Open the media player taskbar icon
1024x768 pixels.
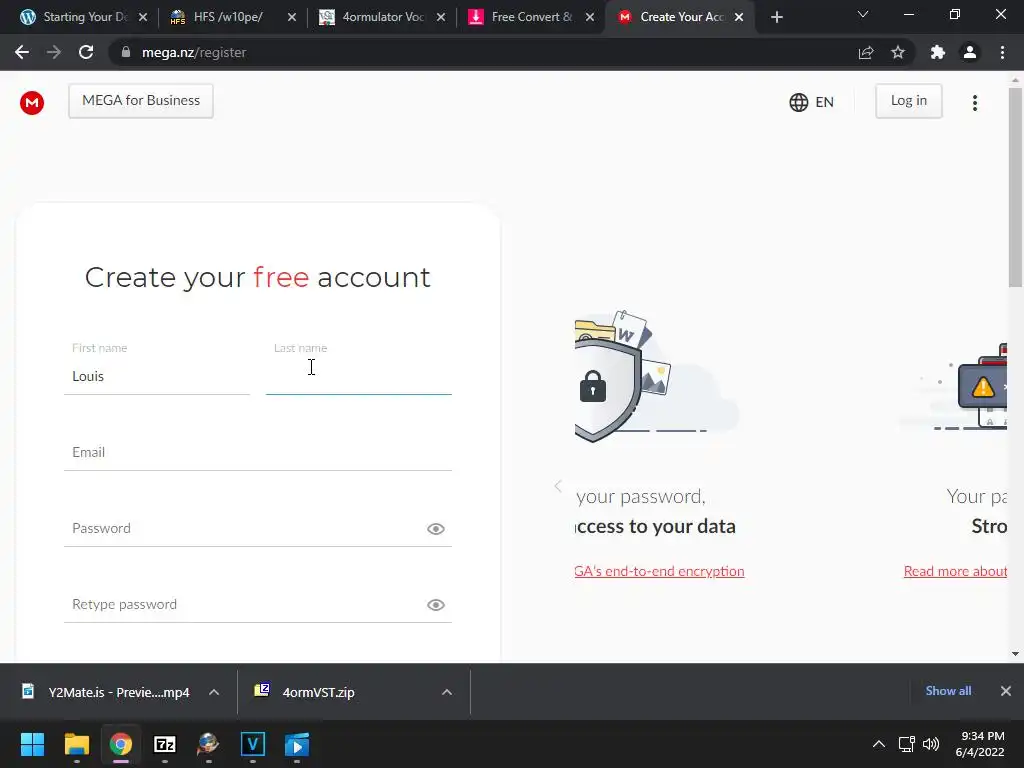[297, 744]
